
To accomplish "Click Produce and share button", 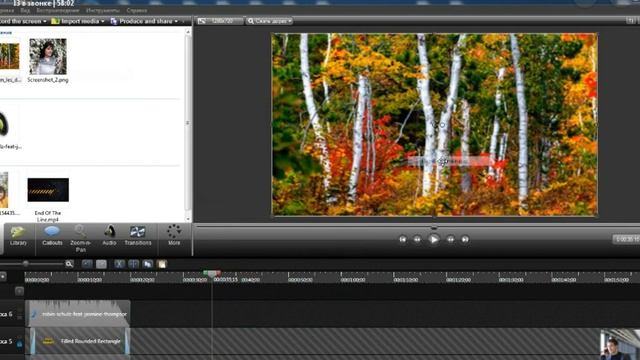I will pyautogui.click(x=142, y=21).
